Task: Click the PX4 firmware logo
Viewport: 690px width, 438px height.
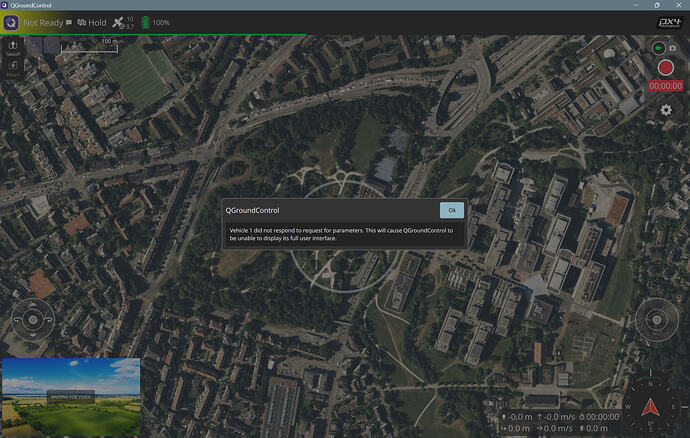Action: 669,22
